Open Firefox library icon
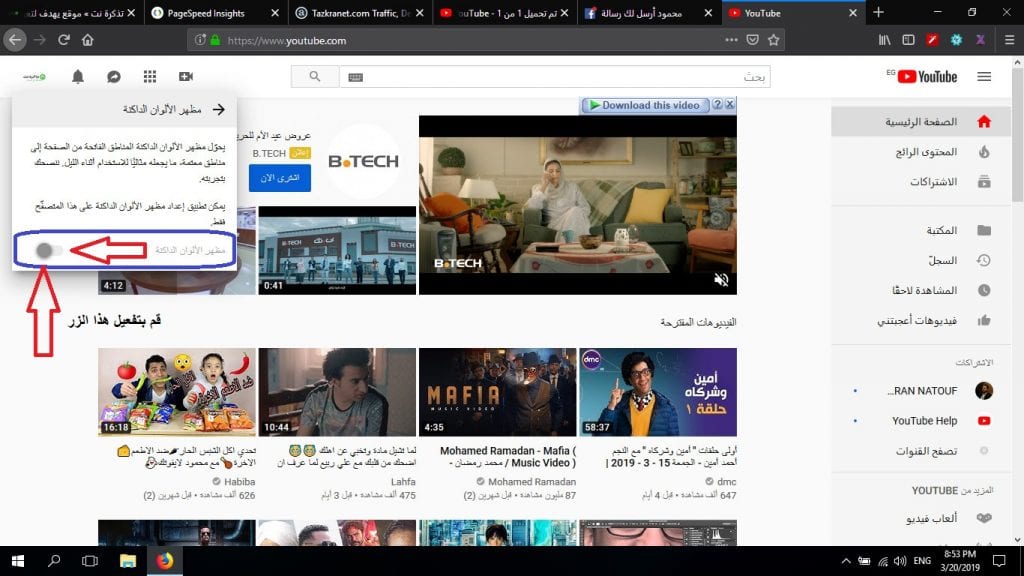Viewport: 1024px width, 576px height. coord(884,40)
